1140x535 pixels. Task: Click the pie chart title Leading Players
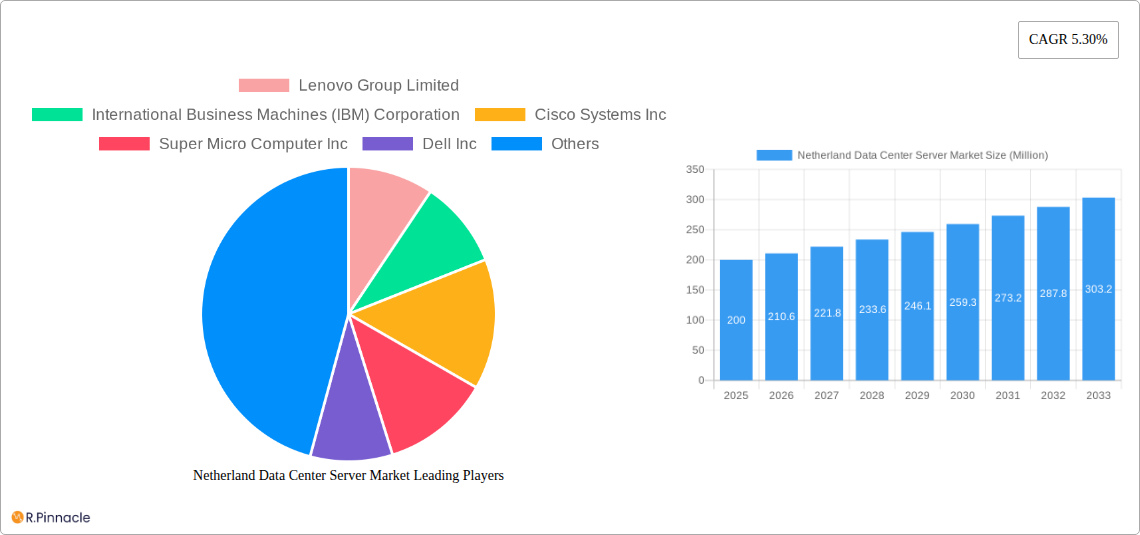click(348, 475)
